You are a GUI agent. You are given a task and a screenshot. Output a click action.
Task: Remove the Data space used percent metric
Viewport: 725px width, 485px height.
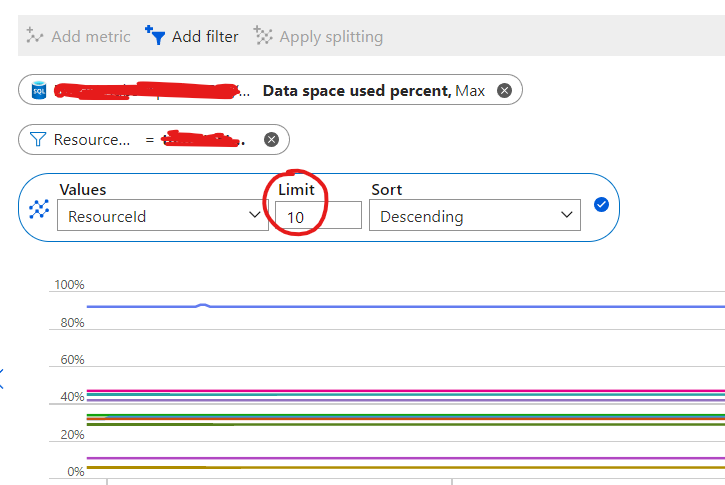[504, 91]
